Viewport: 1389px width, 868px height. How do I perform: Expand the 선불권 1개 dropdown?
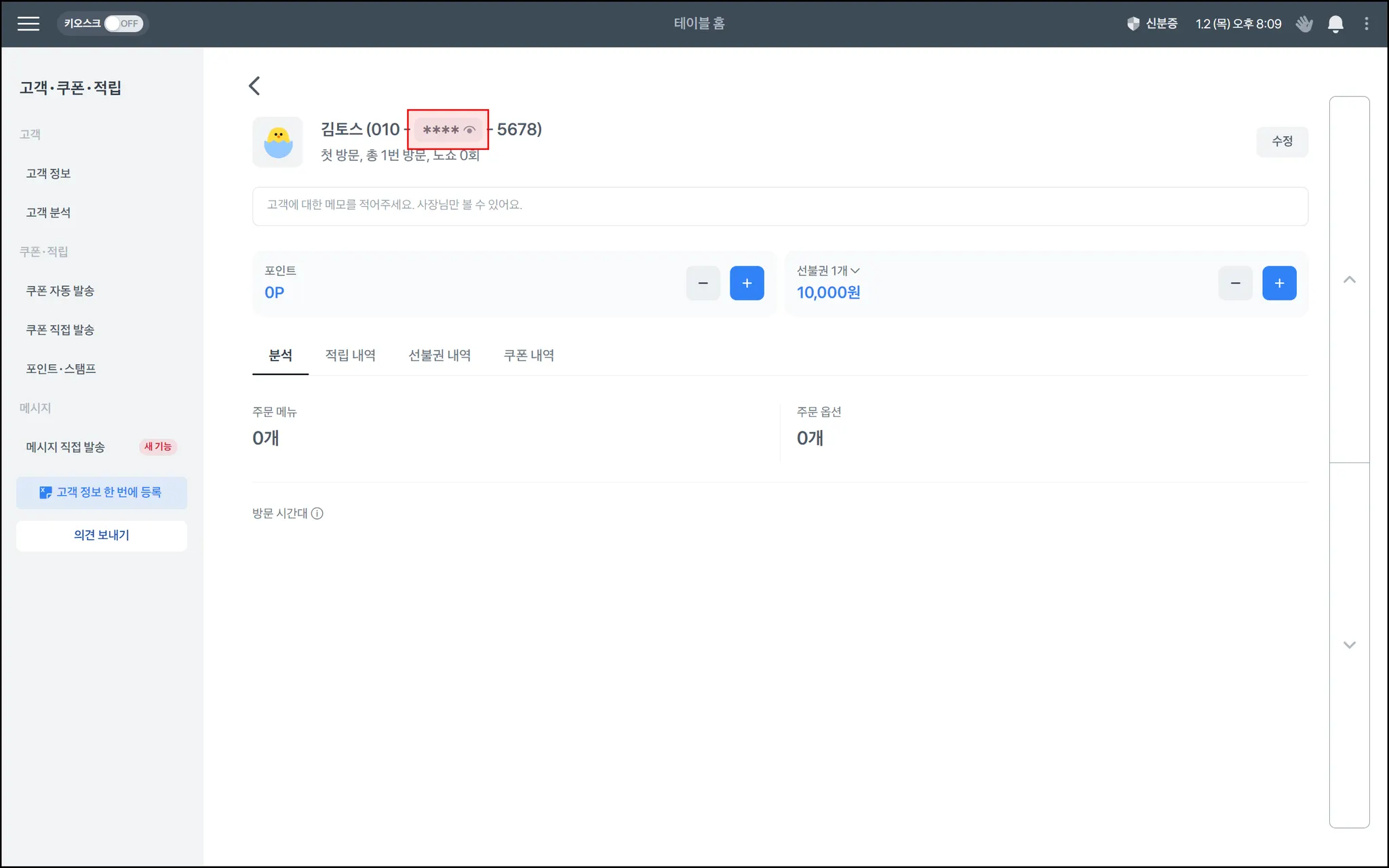828,271
